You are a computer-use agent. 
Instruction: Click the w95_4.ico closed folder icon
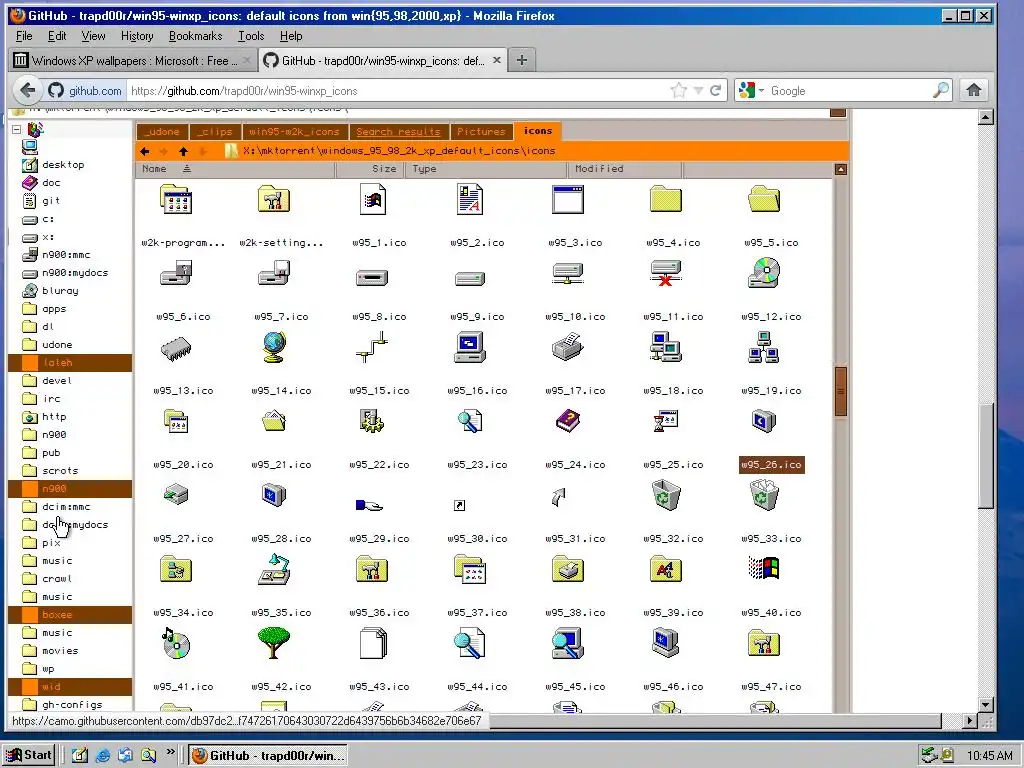[666, 199]
